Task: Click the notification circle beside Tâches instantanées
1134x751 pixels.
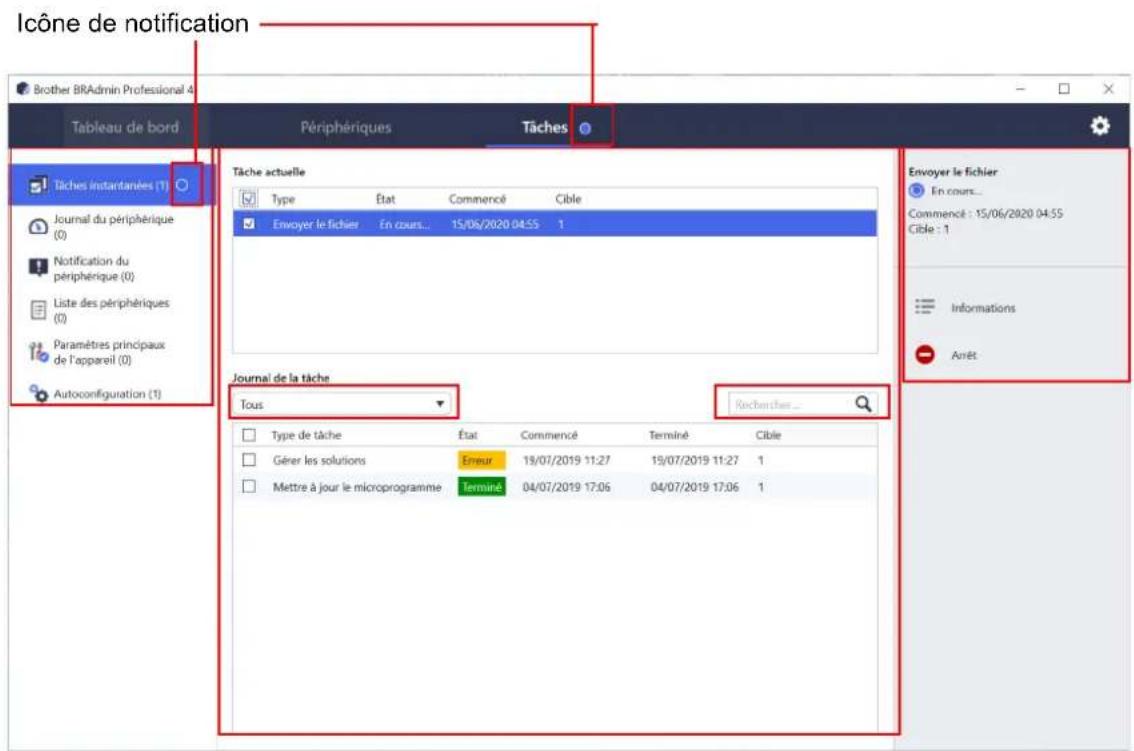Action: coord(182,185)
